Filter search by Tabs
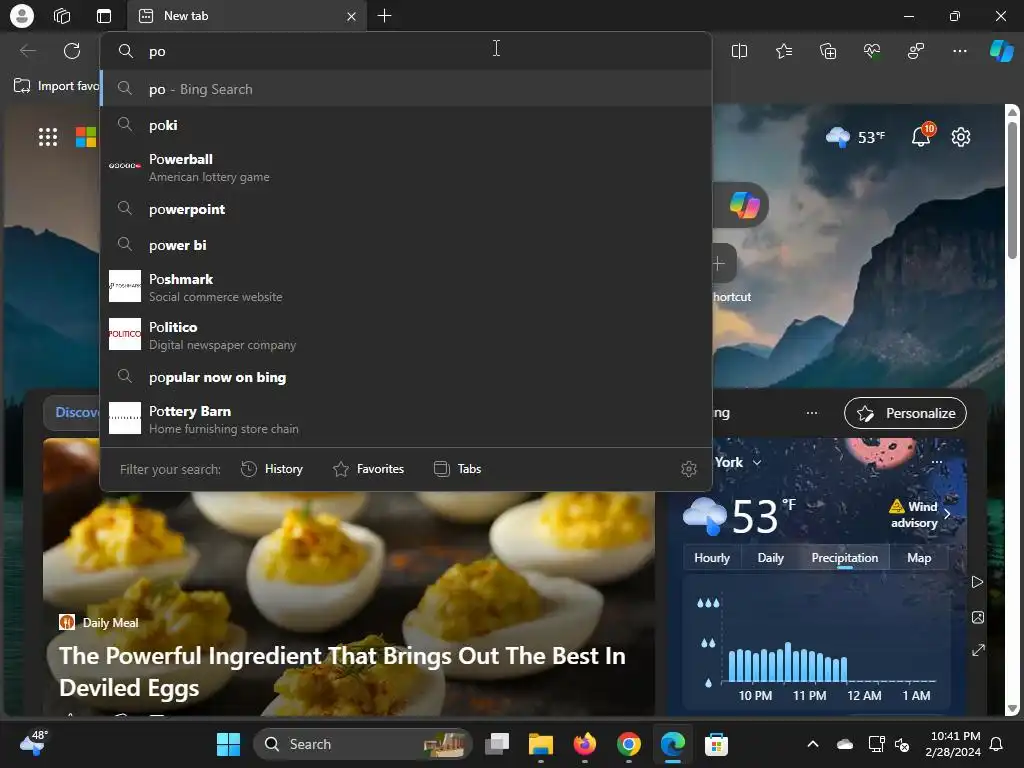The width and height of the screenshot is (1024, 768). pos(457,469)
